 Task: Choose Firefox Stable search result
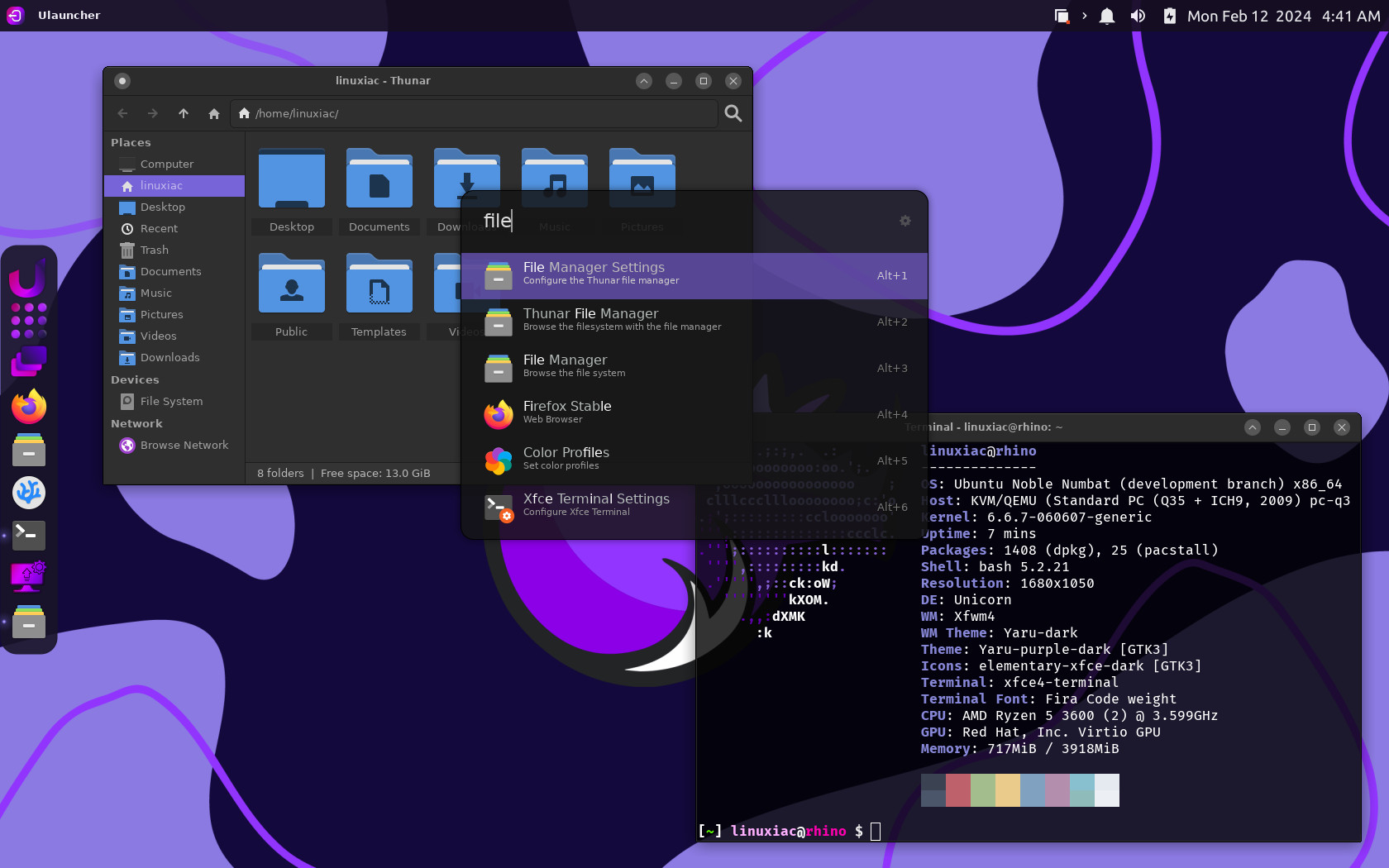(694, 414)
